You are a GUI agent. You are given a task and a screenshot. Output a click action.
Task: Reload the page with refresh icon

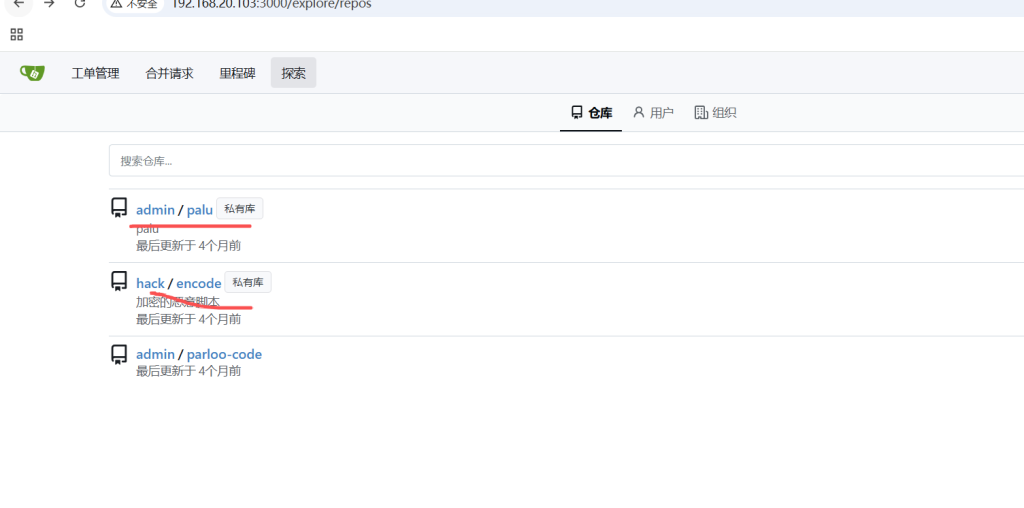(x=80, y=4)
